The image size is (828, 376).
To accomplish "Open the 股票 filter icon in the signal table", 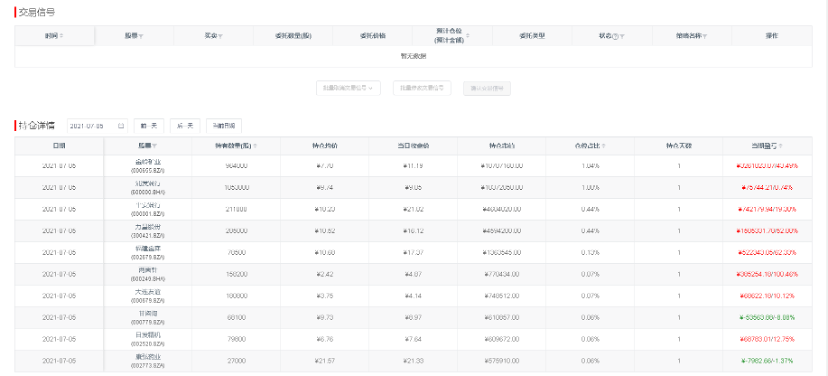I will click(x=142, y=36).
